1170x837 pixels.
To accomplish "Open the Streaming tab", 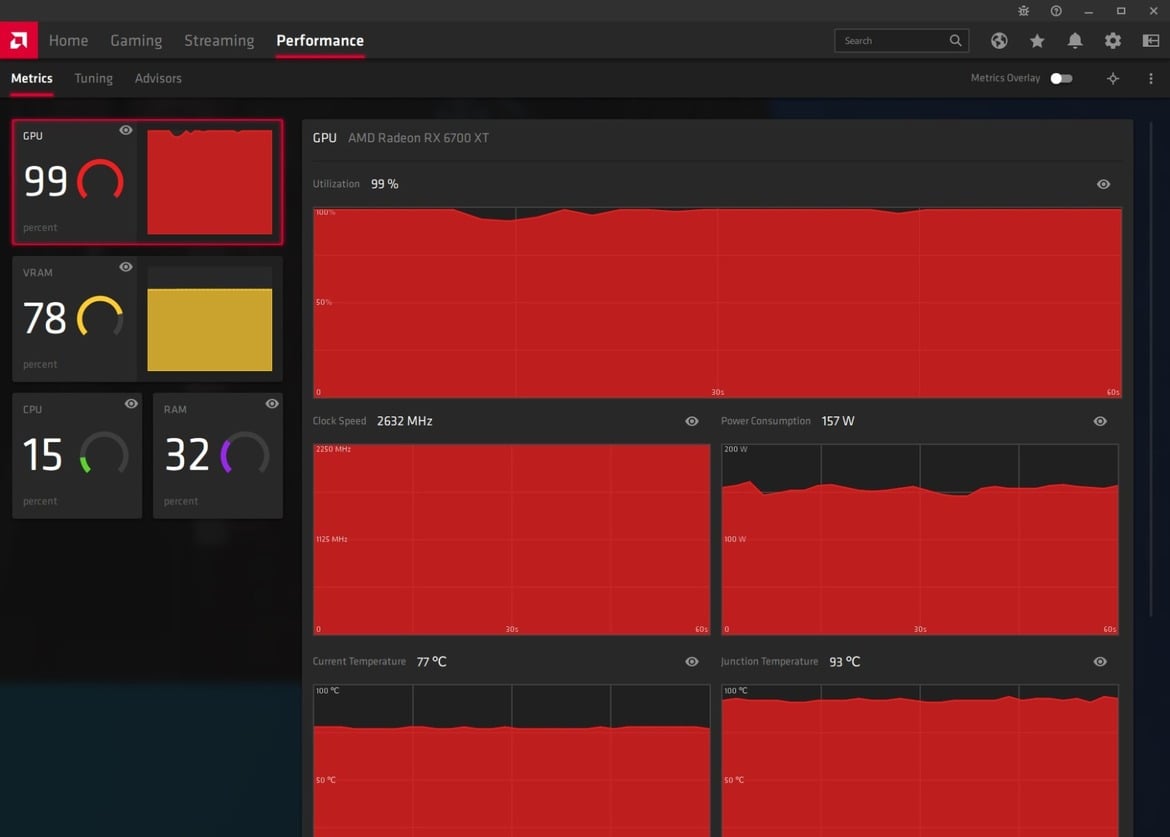I will click(x=219, y=41).
